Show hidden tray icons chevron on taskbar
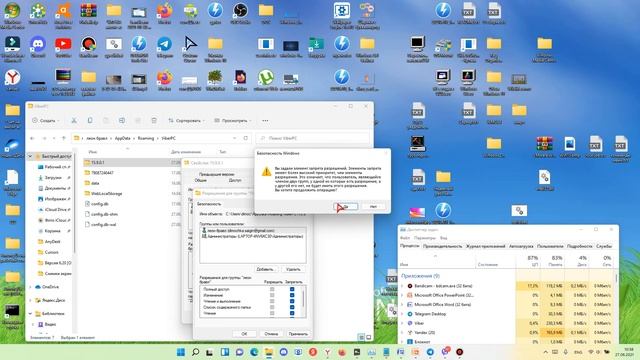The height and width of the screenshot is (360, 640). (546, 352)
